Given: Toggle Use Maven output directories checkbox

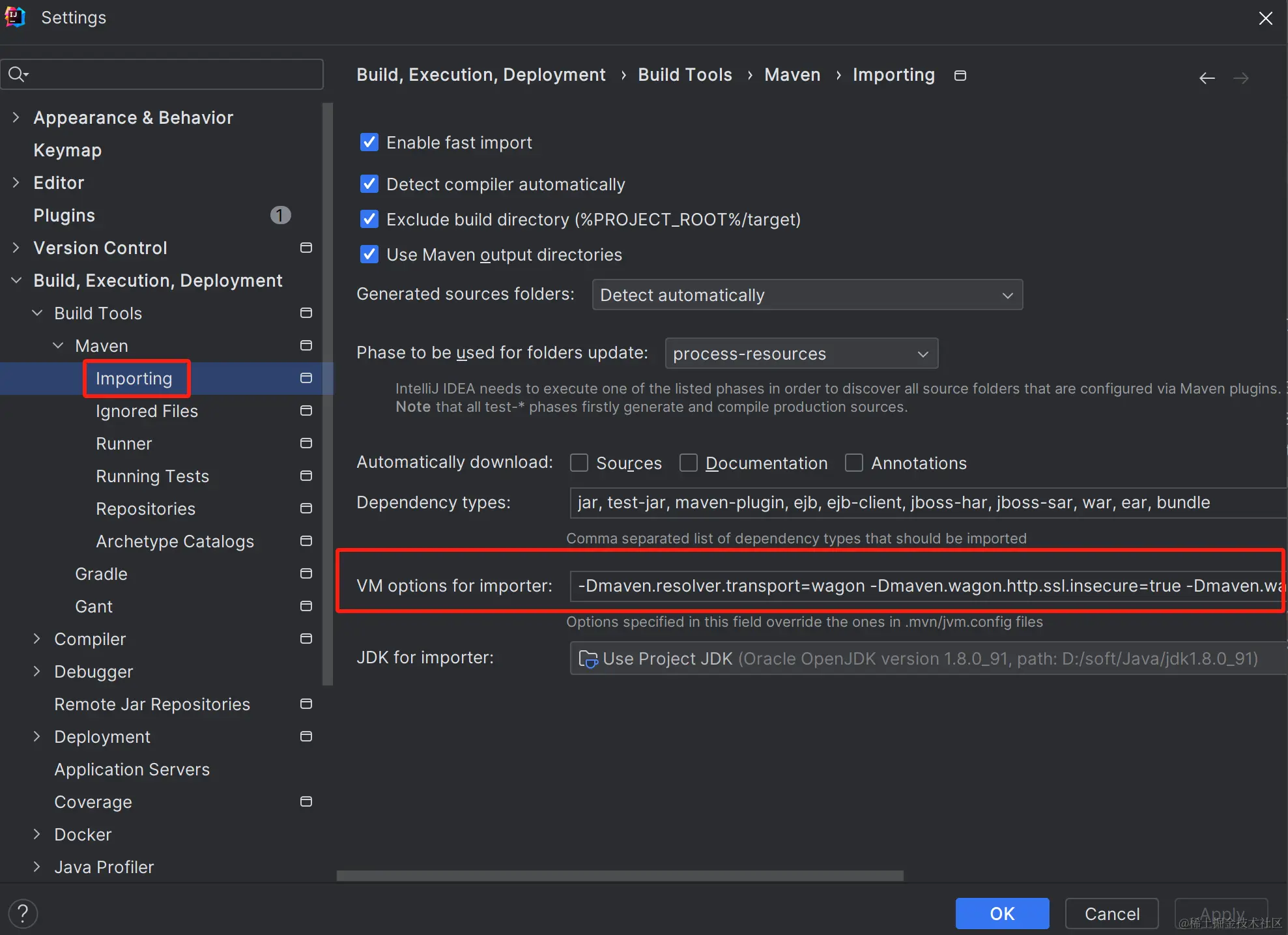Looking at the screenshot, I should coord(369,254).
